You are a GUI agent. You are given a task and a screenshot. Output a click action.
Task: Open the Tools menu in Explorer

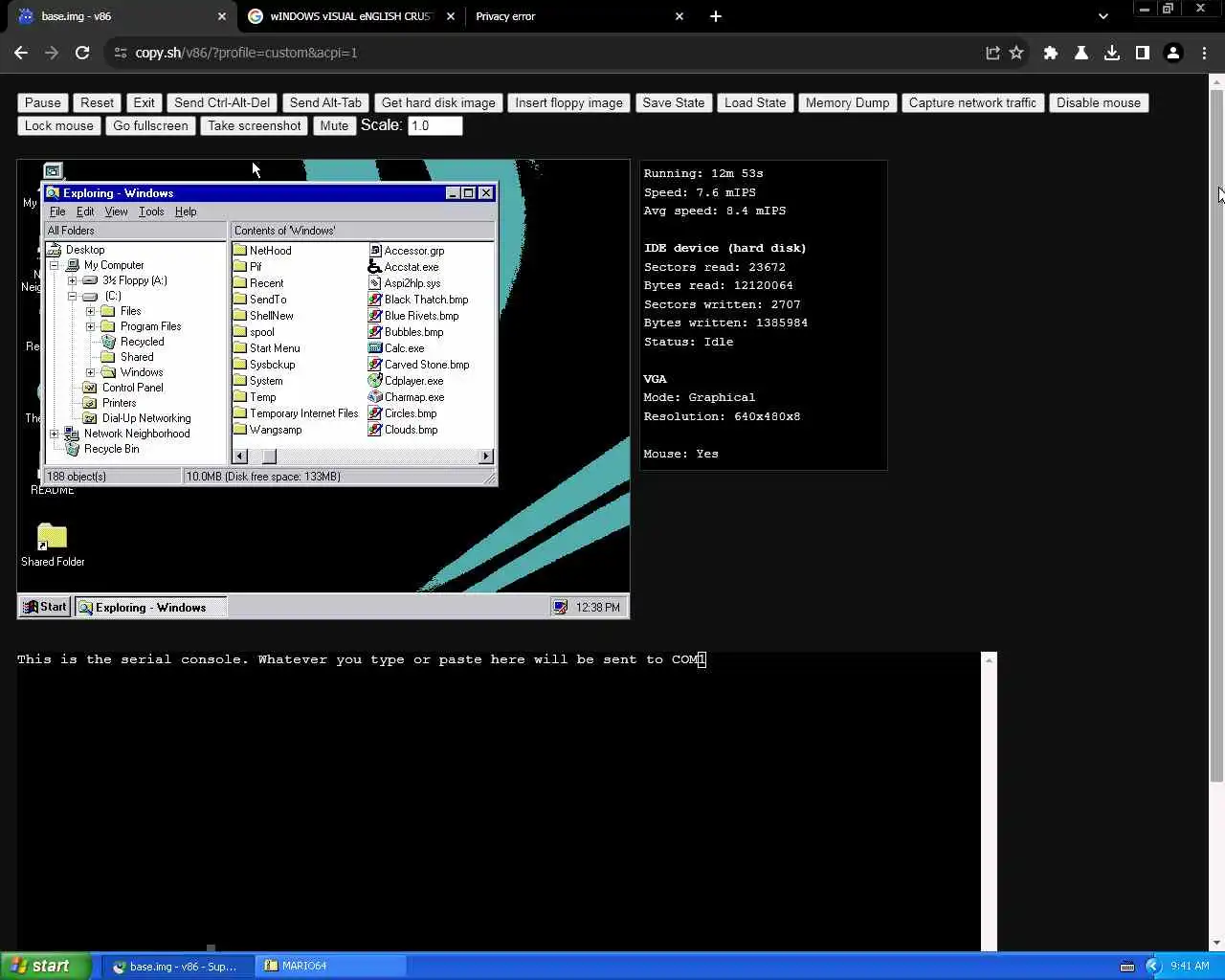point(151,212)
